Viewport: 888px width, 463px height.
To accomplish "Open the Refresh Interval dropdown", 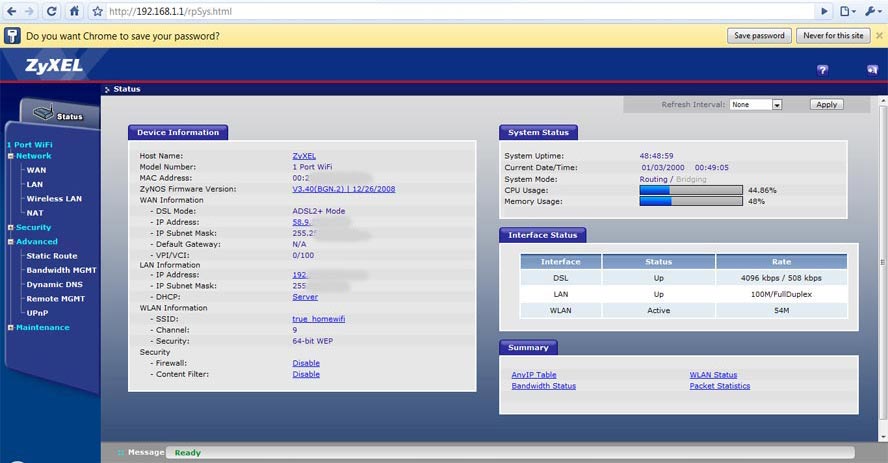I will click(x=755, y=105).
